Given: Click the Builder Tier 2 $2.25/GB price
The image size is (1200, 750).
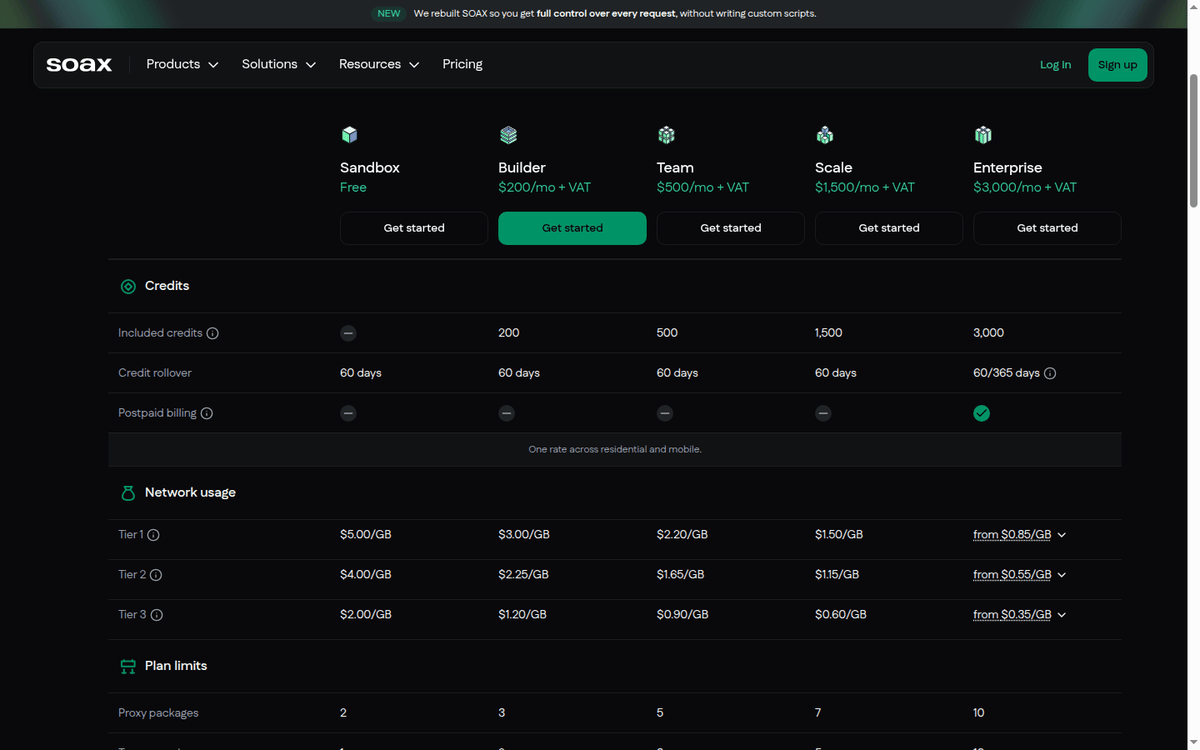Looking at the screenshot, I should [x=524, y=575].
